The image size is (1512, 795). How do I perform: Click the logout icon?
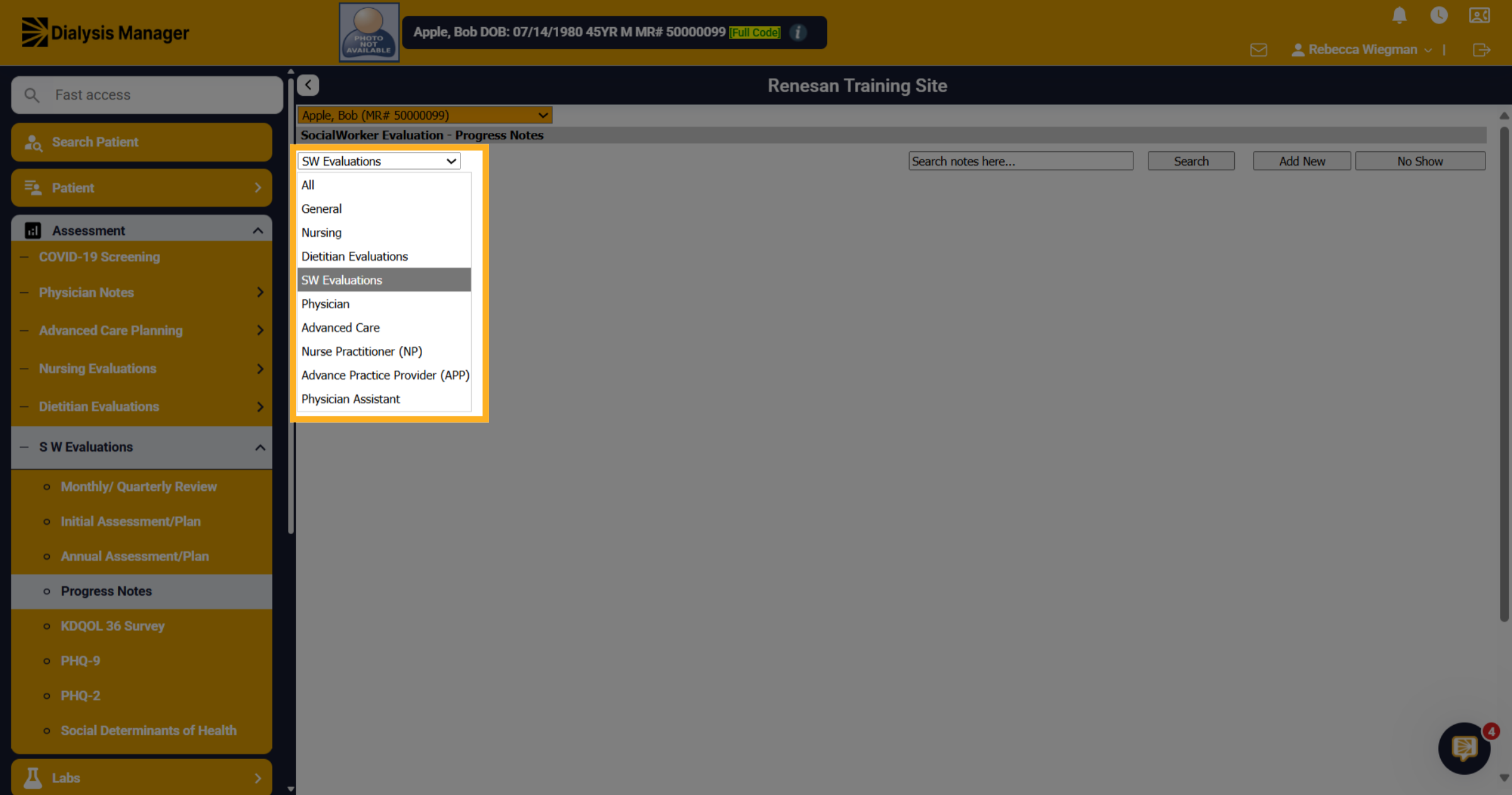point(1482,50)
